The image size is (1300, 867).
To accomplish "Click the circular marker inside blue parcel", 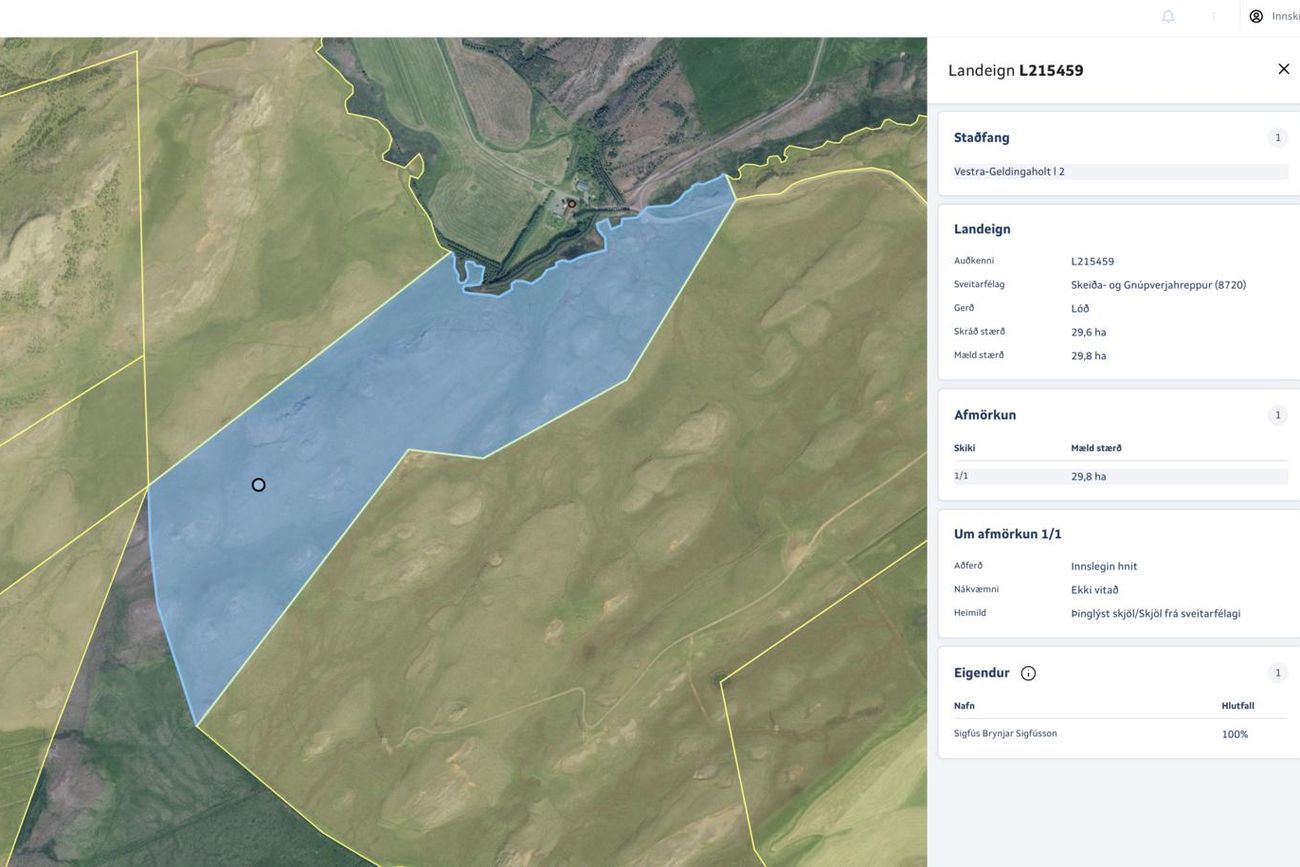I will click(x=258, y=485).
